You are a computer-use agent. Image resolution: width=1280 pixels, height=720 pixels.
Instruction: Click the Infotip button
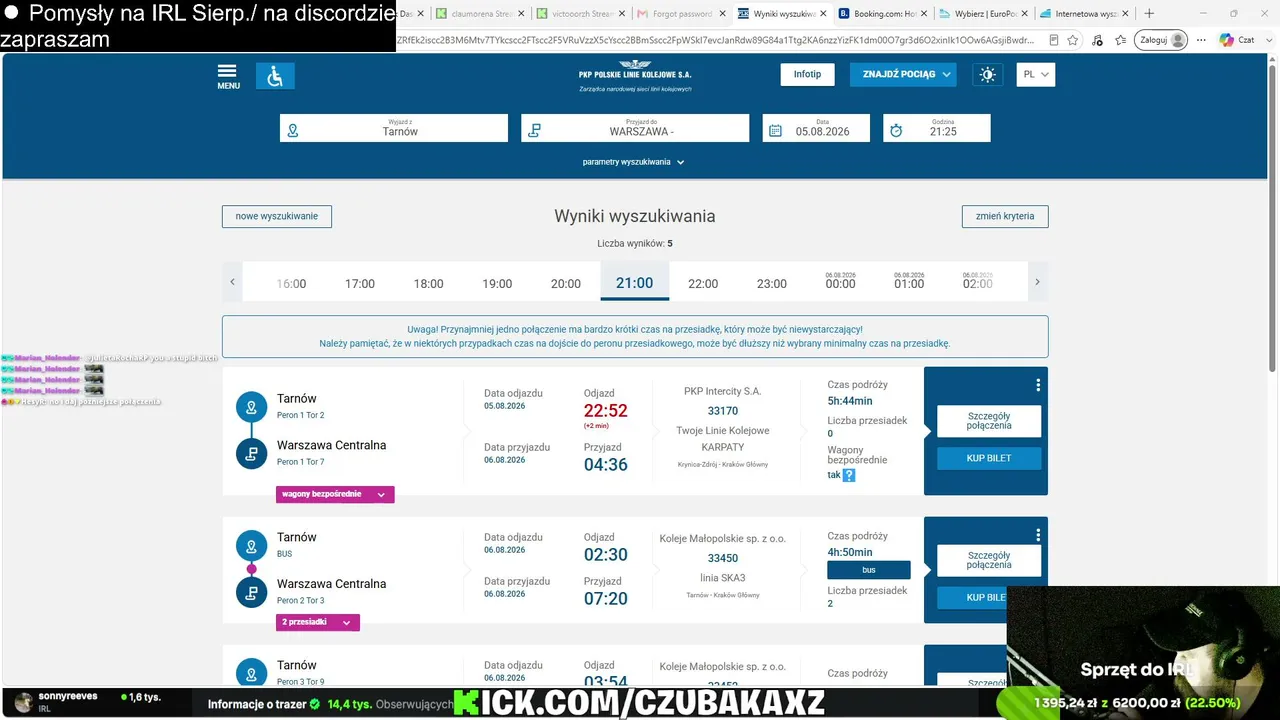[x=807, y=74]
